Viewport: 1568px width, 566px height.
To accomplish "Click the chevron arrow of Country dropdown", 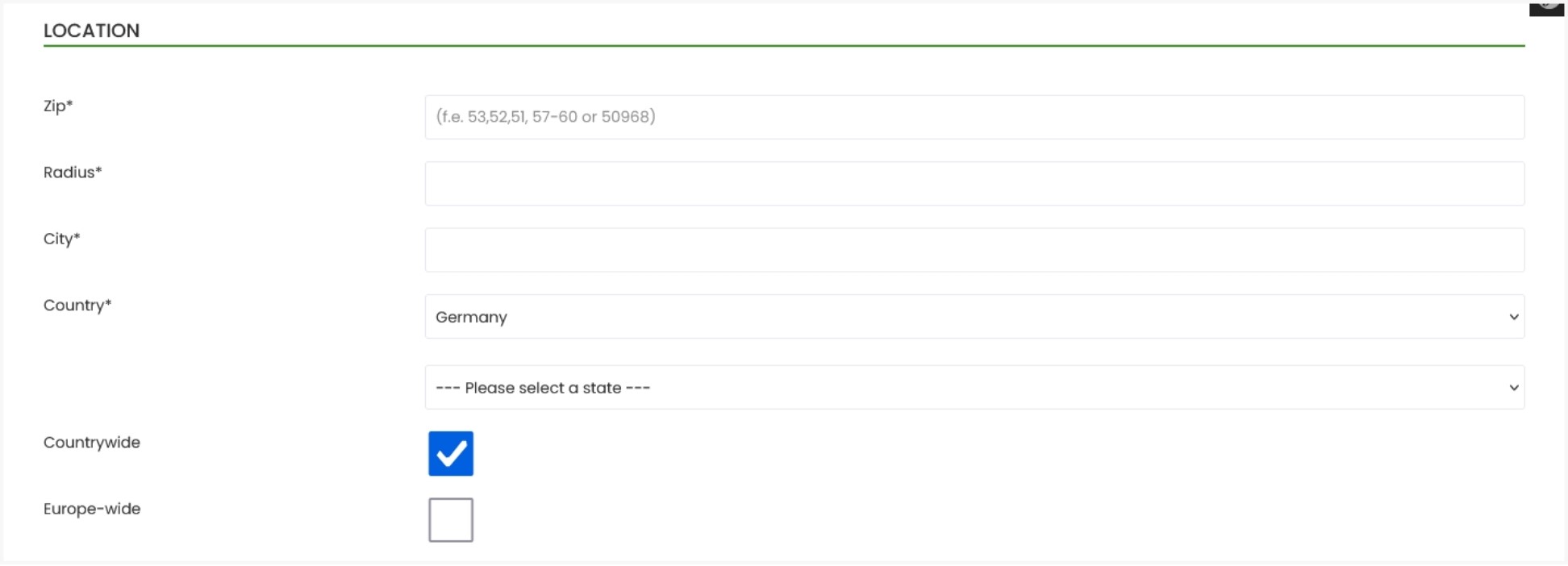I will pyautogui.click(x=1513, y=317).
